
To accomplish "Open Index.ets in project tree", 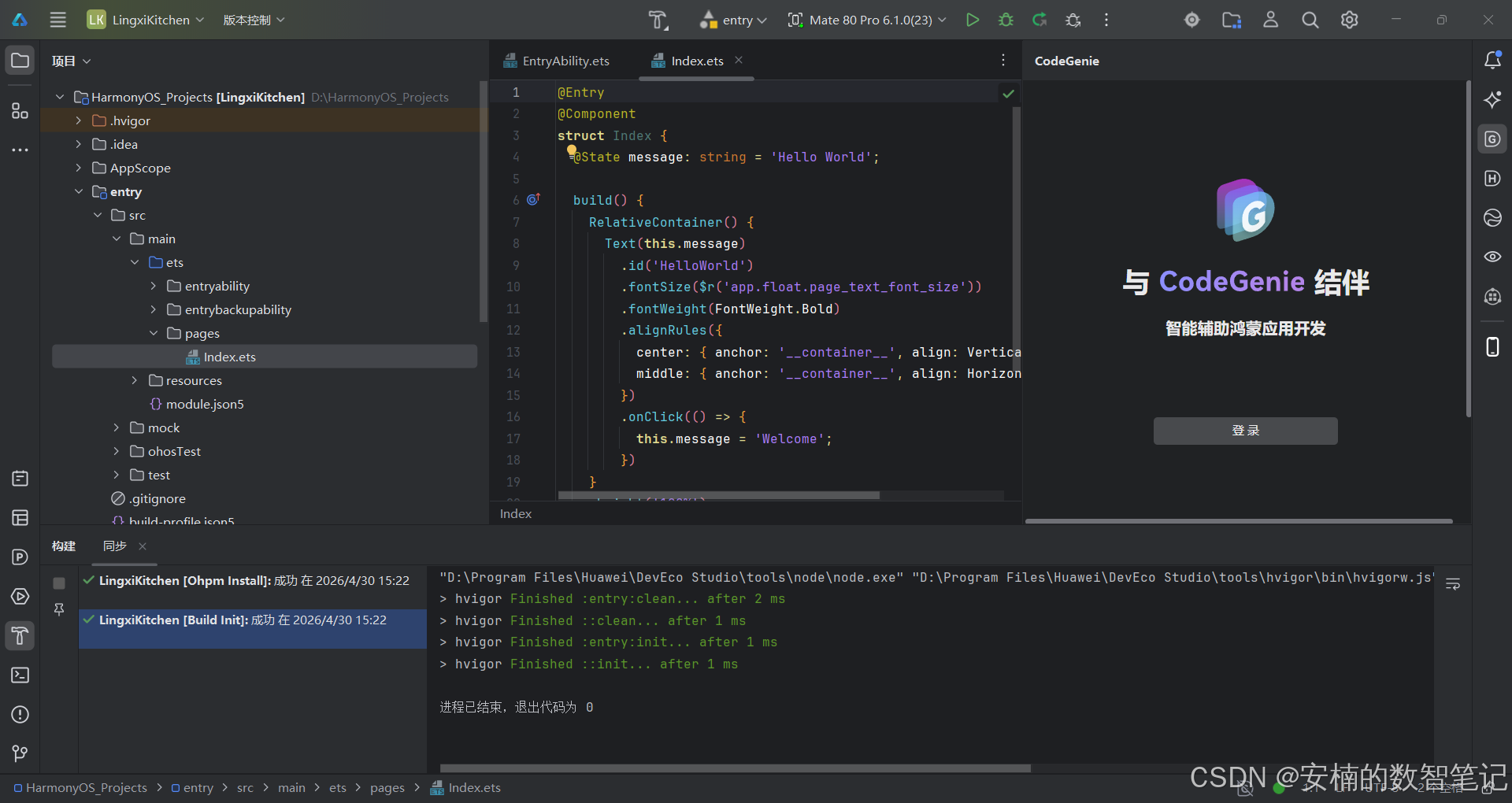I will tap(265, 357).
